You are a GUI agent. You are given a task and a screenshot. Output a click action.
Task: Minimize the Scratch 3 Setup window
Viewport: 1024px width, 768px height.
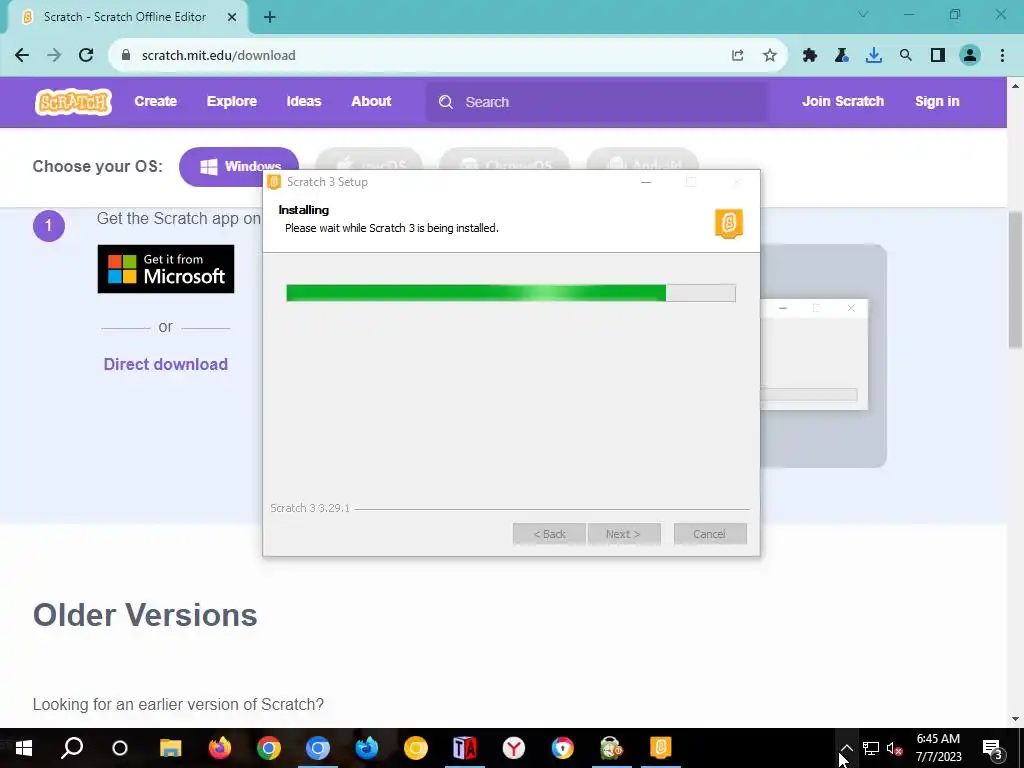coord(646,182)
